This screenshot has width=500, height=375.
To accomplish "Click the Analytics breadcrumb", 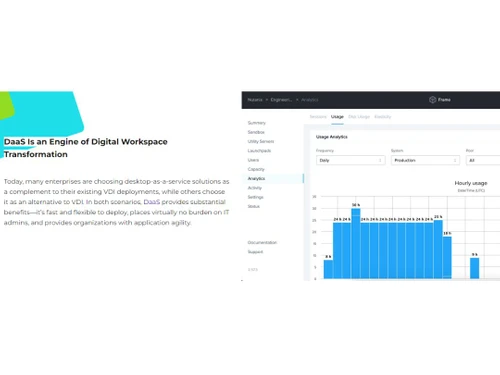I will coord(310,100).
